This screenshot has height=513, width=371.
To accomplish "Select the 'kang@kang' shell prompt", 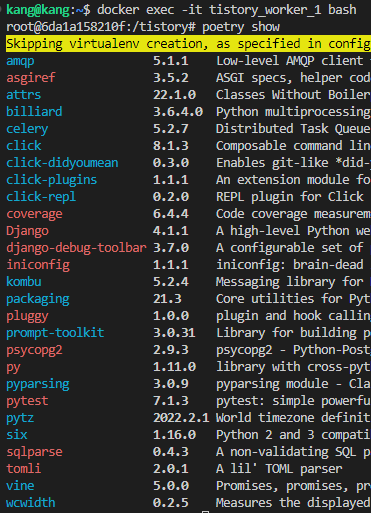I will pos(38,10).
